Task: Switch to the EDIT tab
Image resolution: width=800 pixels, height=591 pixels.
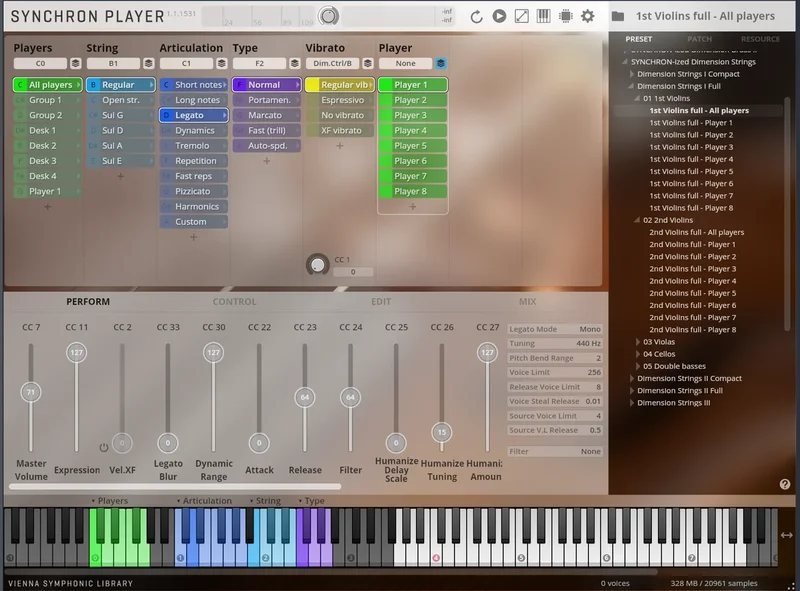Action: click(x=381, y=302)
